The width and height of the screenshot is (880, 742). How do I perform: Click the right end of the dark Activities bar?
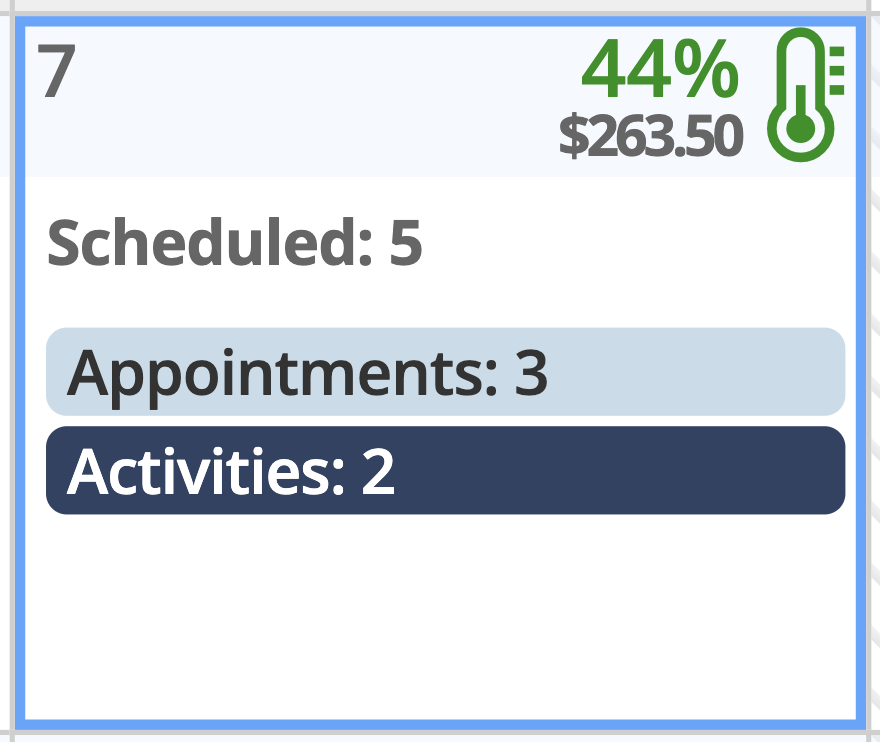800,471
